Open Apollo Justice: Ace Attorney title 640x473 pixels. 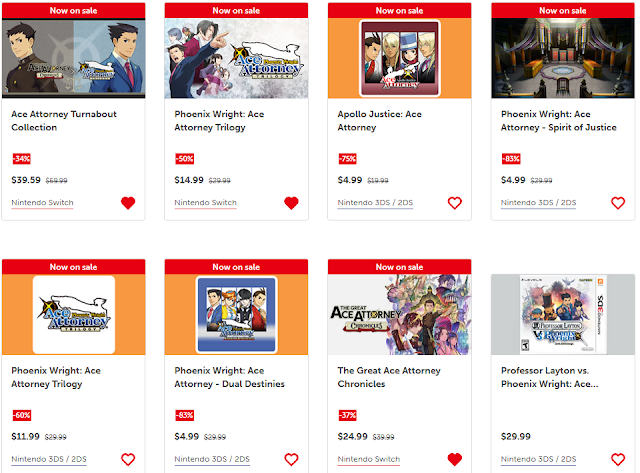coord(379,121)
